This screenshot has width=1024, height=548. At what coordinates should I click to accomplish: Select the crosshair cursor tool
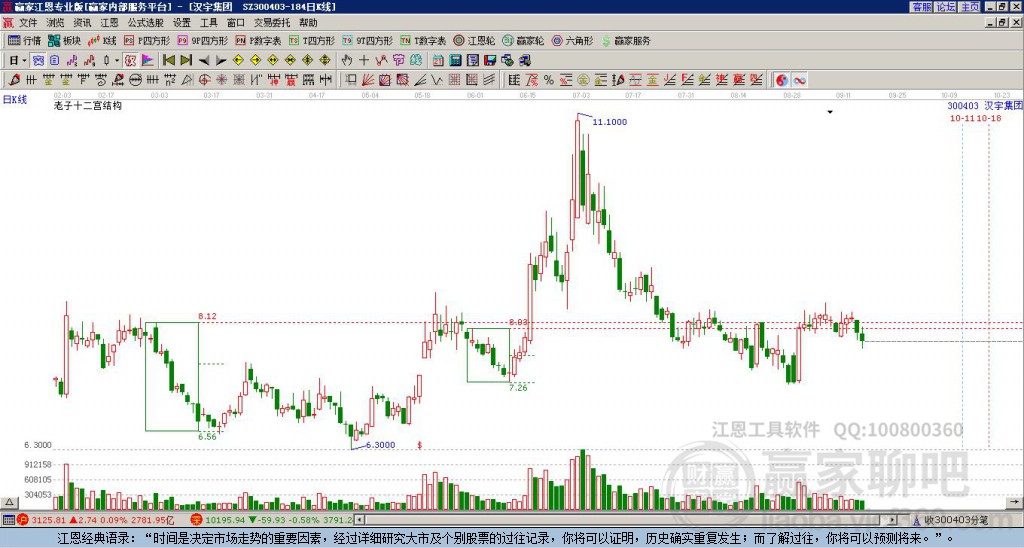click(364, 60)
